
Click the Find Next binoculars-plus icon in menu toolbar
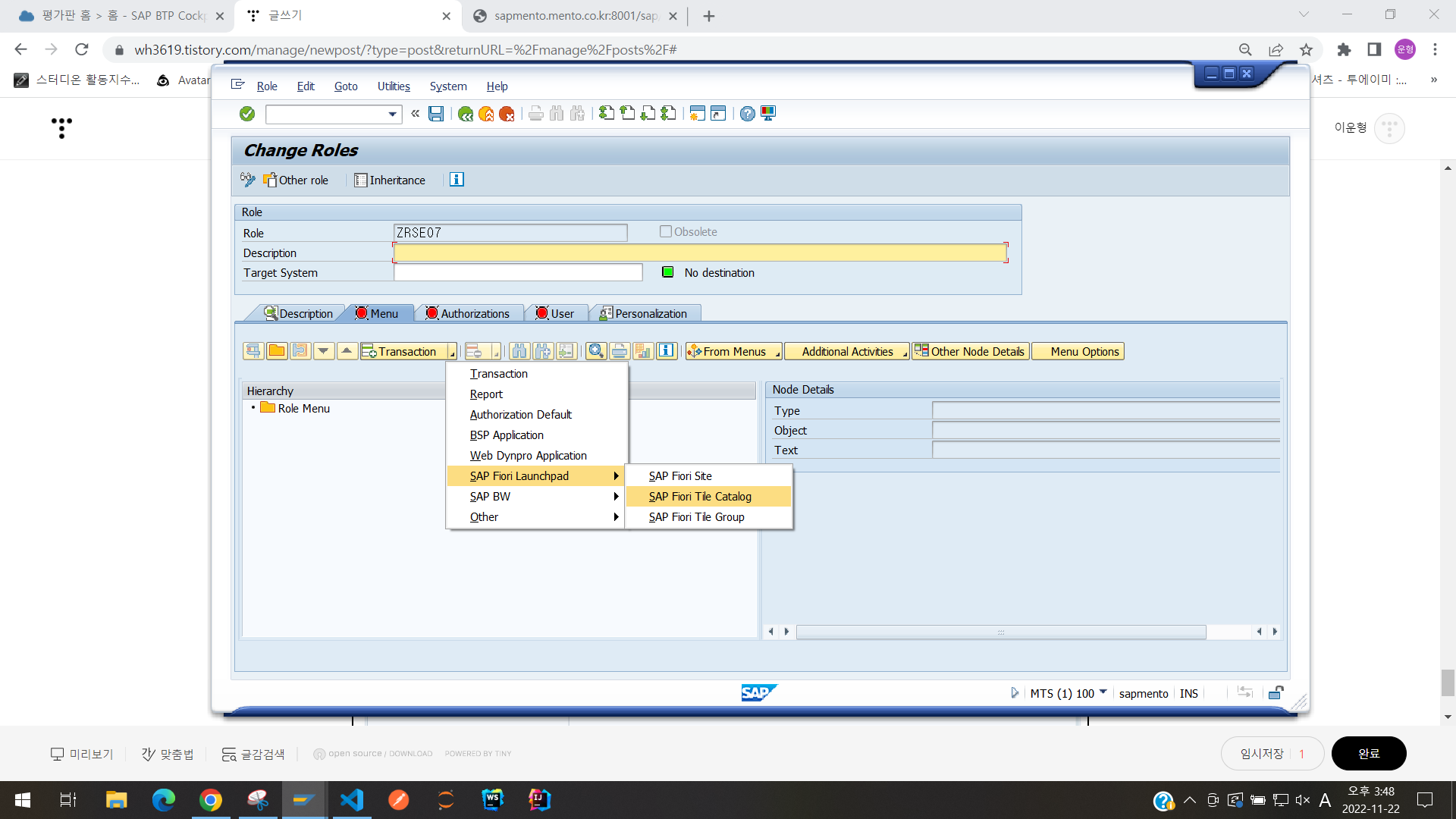(x=543, y=351)
